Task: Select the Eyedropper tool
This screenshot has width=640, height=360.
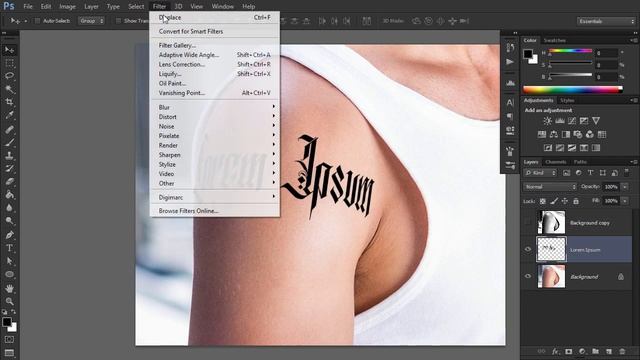Action: pos(9,116)
